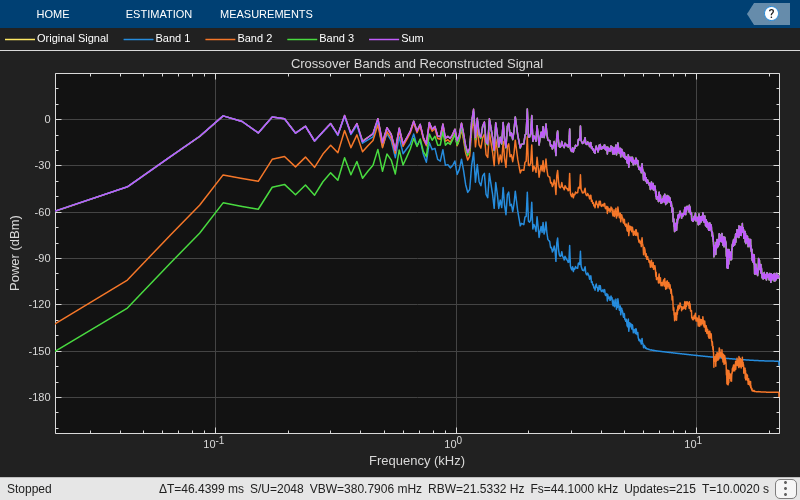The image size is (800, 500).
Task: Open the MEASUREMENTS tab
Action: coord(266,14)
